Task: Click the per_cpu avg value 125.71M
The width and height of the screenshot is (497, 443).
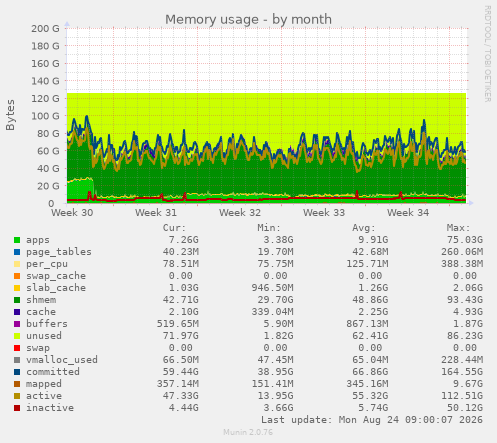Action: point(367,264)
